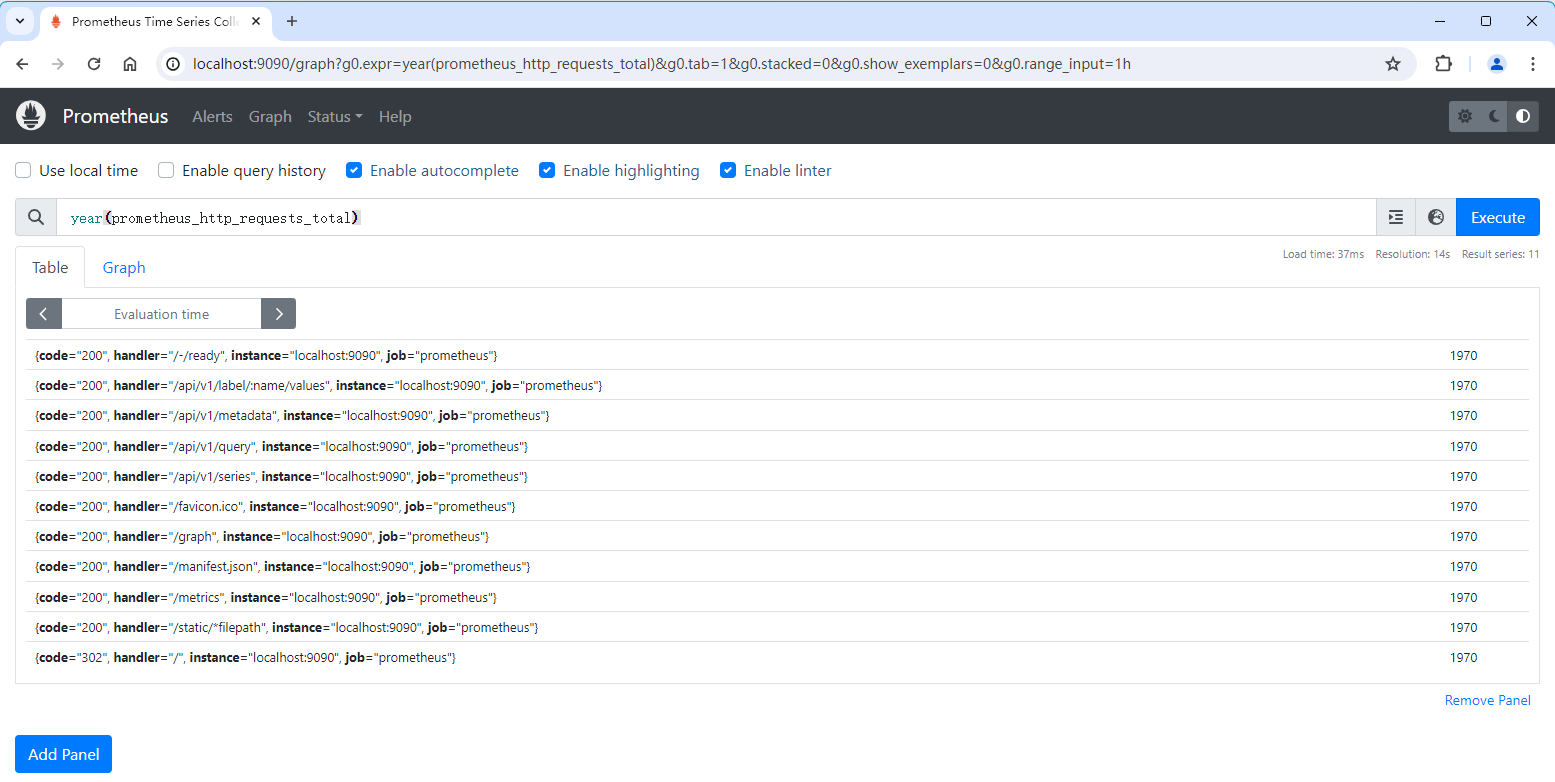Select the /manifest.json result row
The height and width of the screenshot is (782, 1555).
777,566
